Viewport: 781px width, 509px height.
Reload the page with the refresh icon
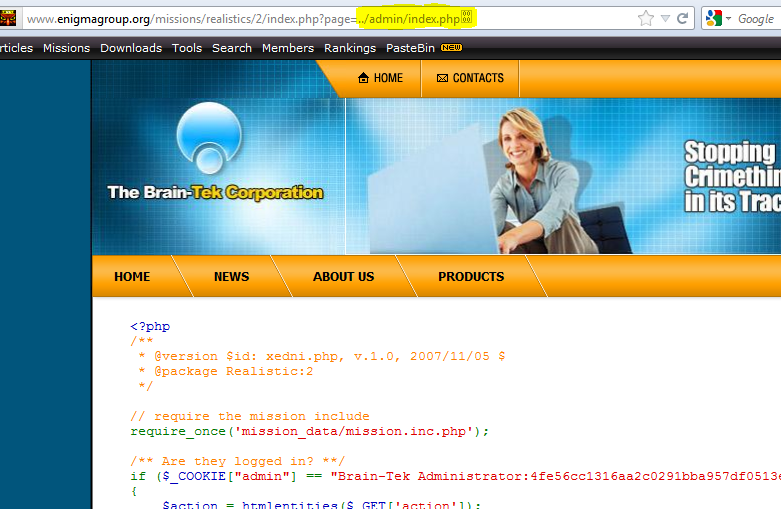(682, 18)
